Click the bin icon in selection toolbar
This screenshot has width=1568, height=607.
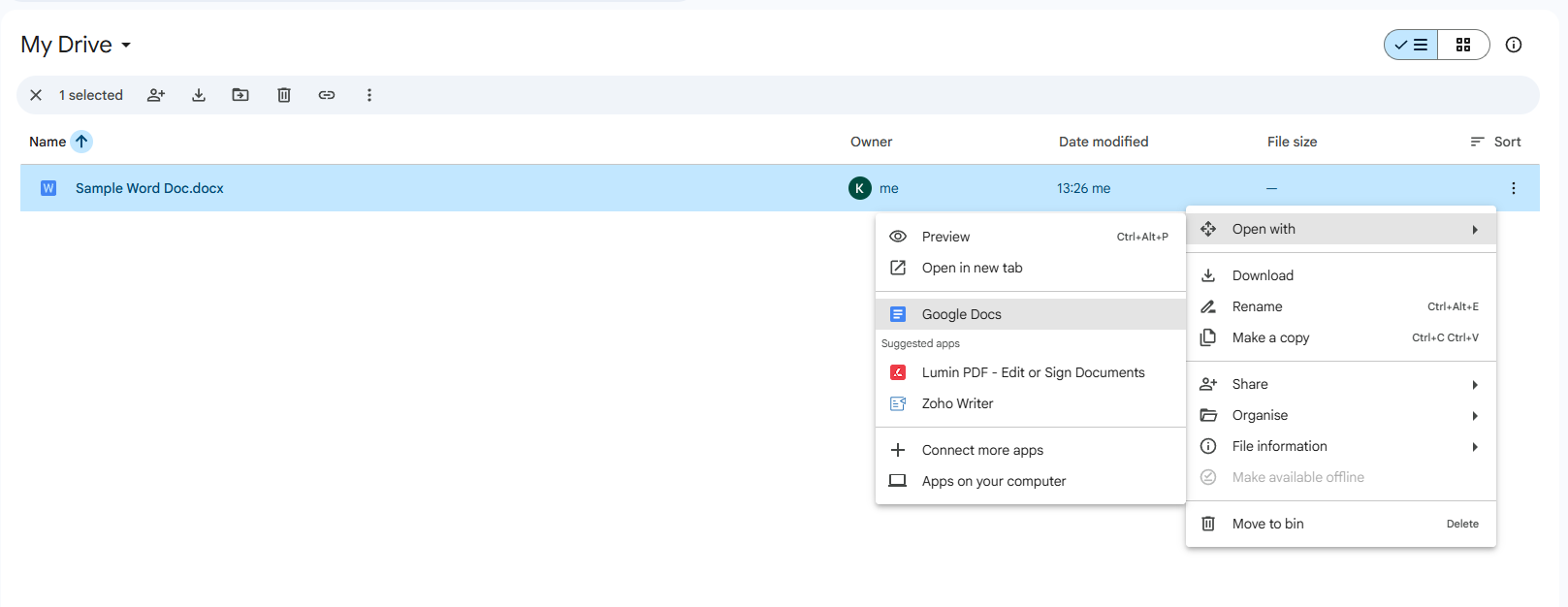[x=284, y=95]
